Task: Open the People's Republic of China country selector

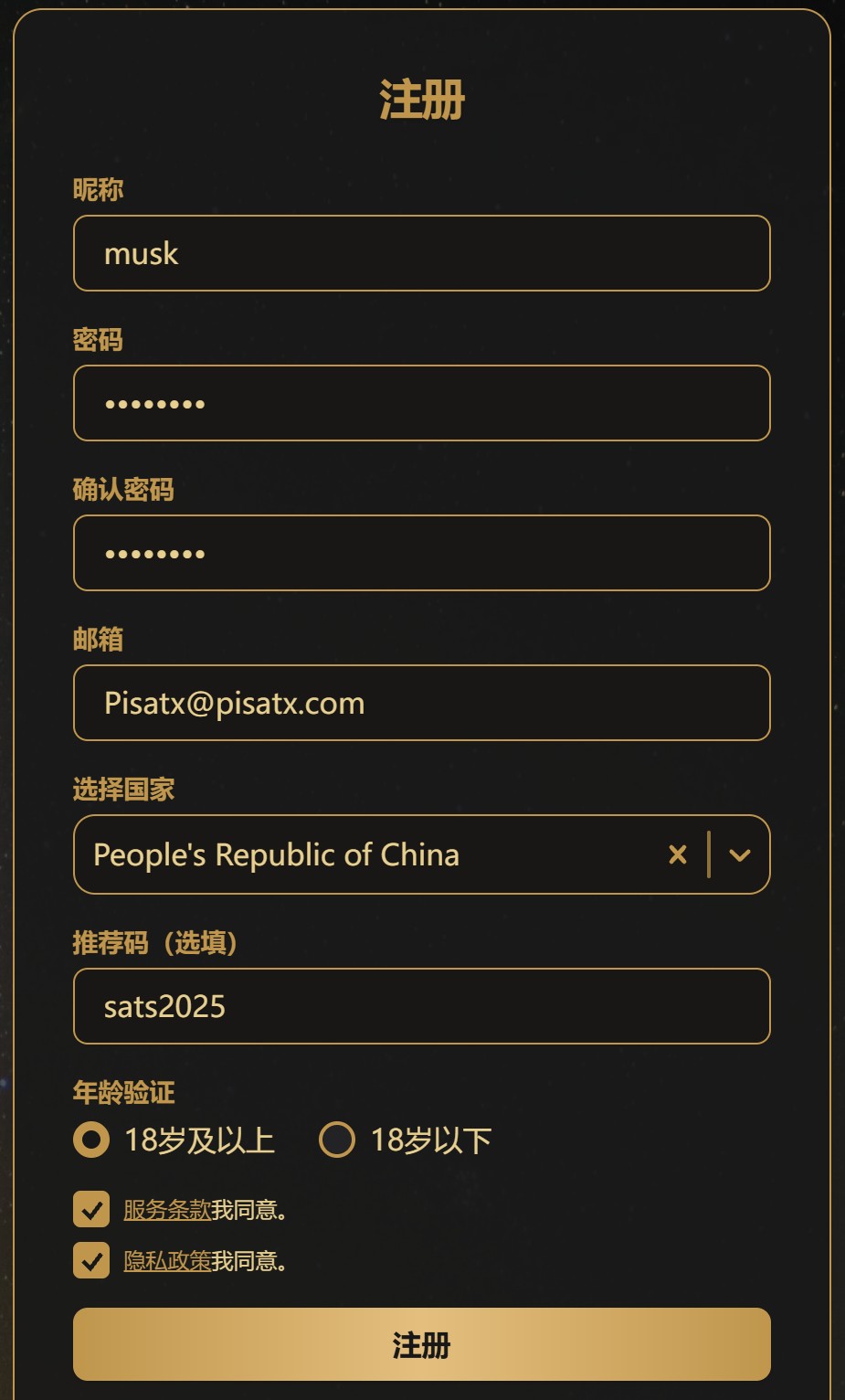Action: [422, 854]
